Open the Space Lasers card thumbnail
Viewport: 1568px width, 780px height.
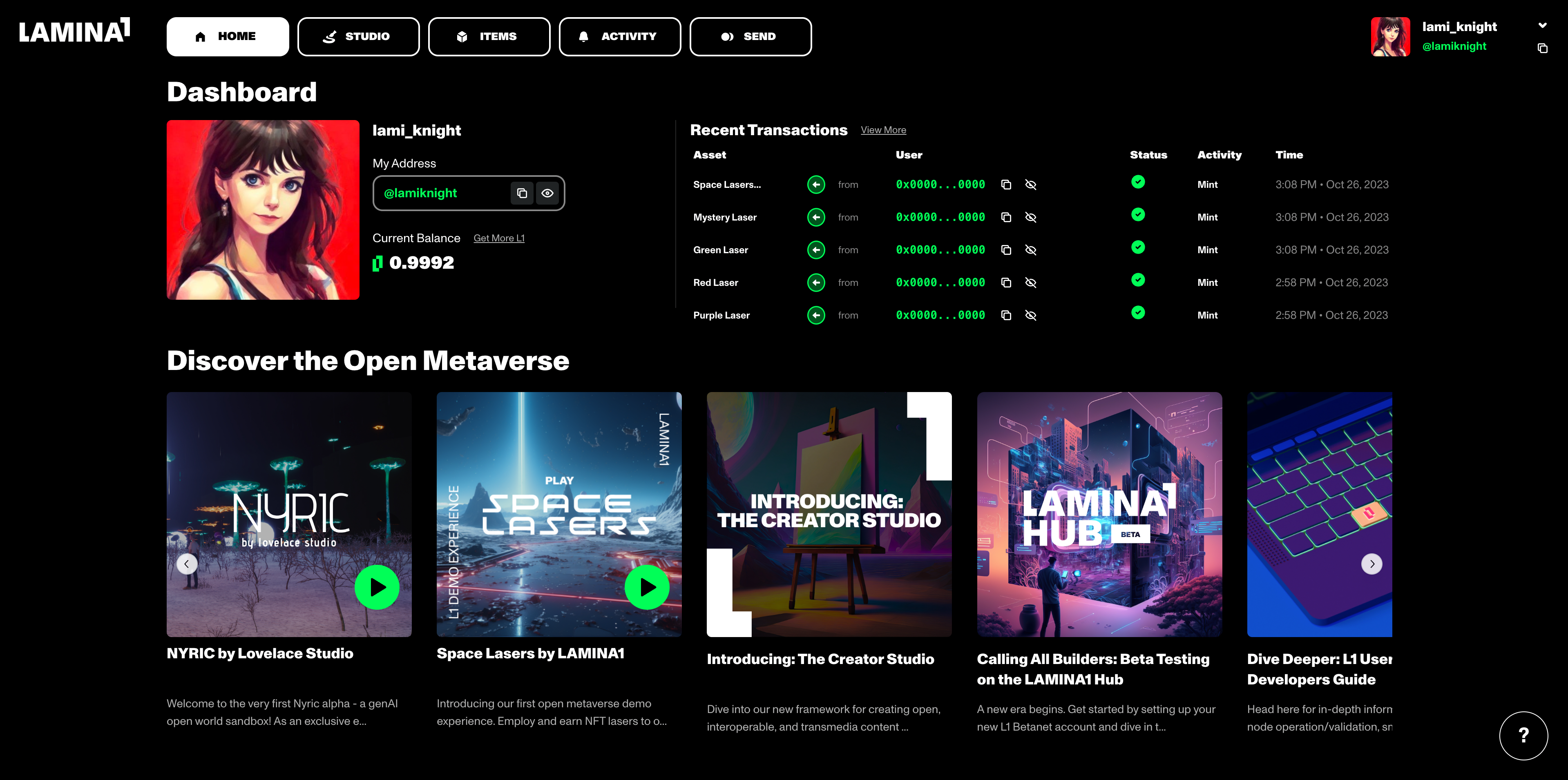click(x=559, y=514)
